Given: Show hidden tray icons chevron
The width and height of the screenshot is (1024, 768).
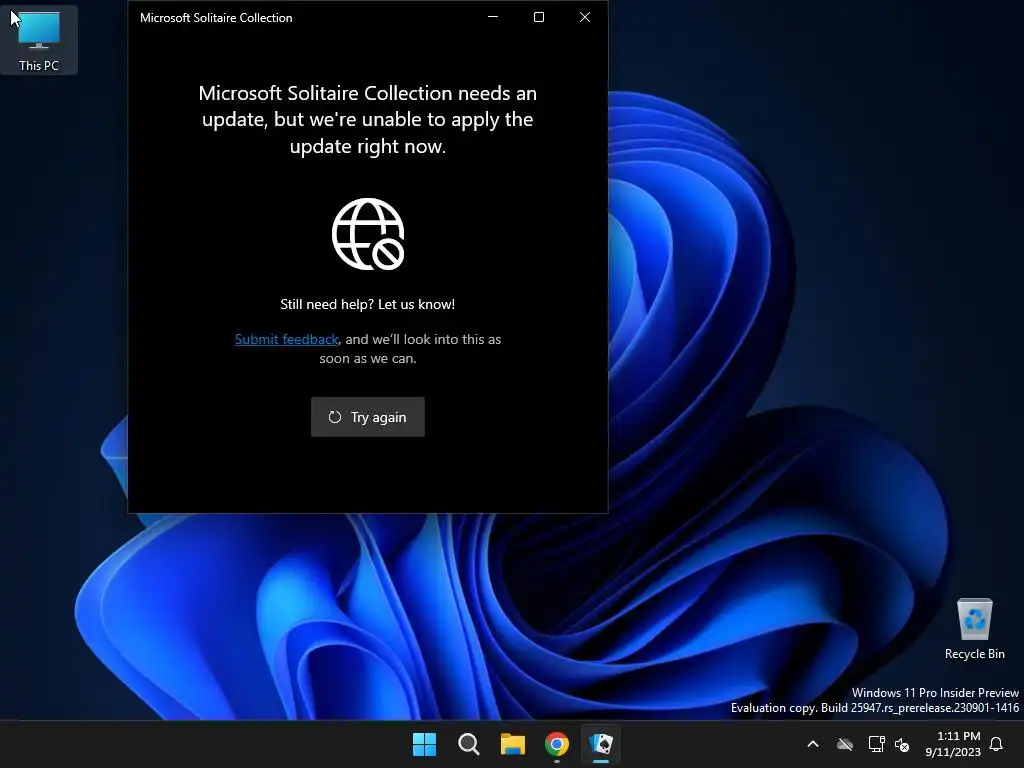Looking at the screenshot, I should [813, 744].
